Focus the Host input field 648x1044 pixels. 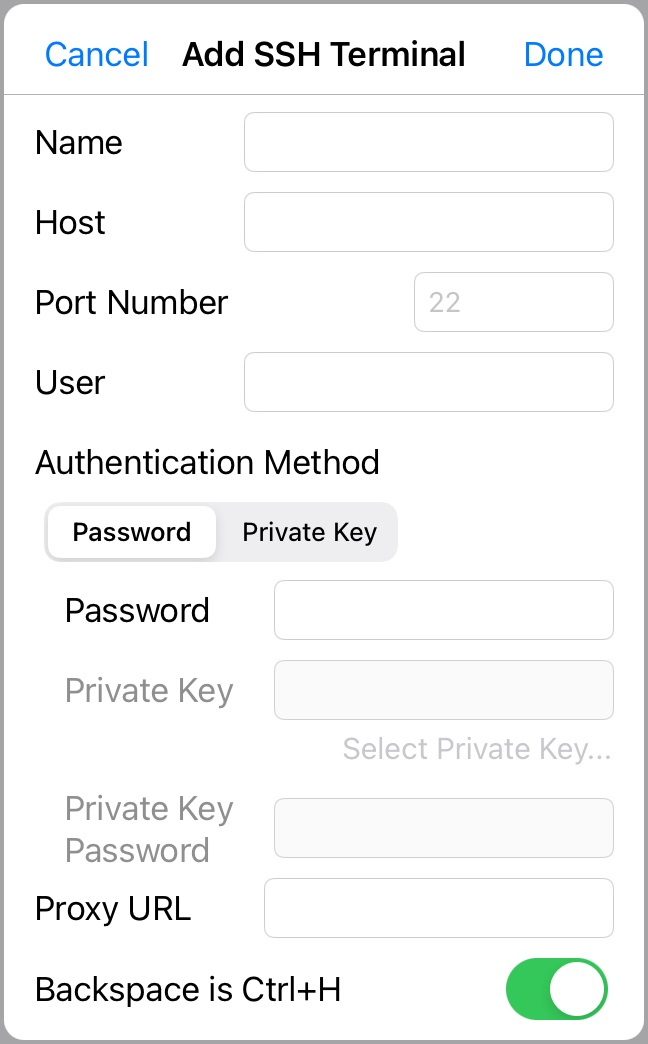428,221
